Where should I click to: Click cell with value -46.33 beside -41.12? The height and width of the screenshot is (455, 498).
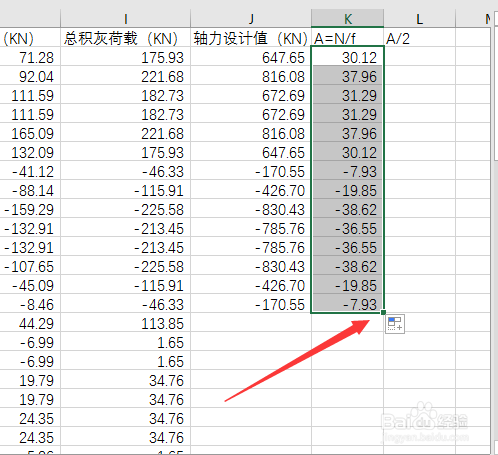125,170
